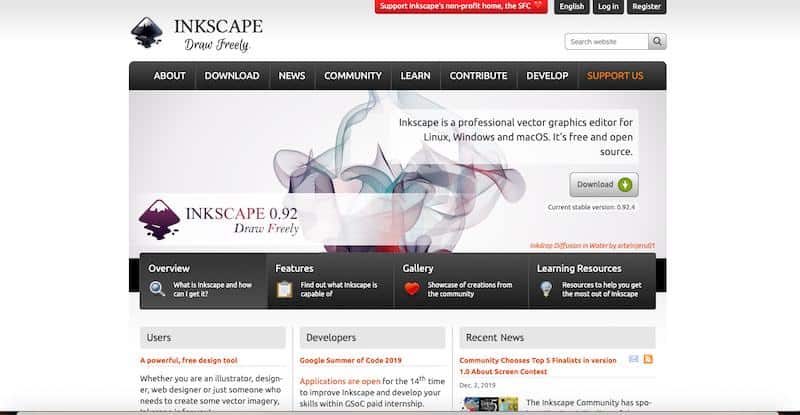Click the Gallery red heart icon
The width and height of the screenshot is (800, 415).
coord(412,288)
